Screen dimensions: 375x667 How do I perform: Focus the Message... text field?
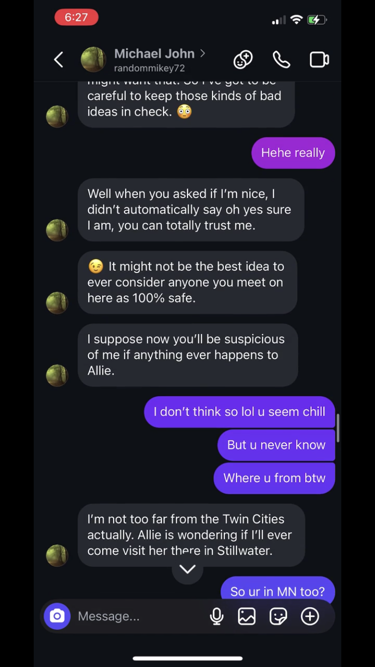(140, 616)
